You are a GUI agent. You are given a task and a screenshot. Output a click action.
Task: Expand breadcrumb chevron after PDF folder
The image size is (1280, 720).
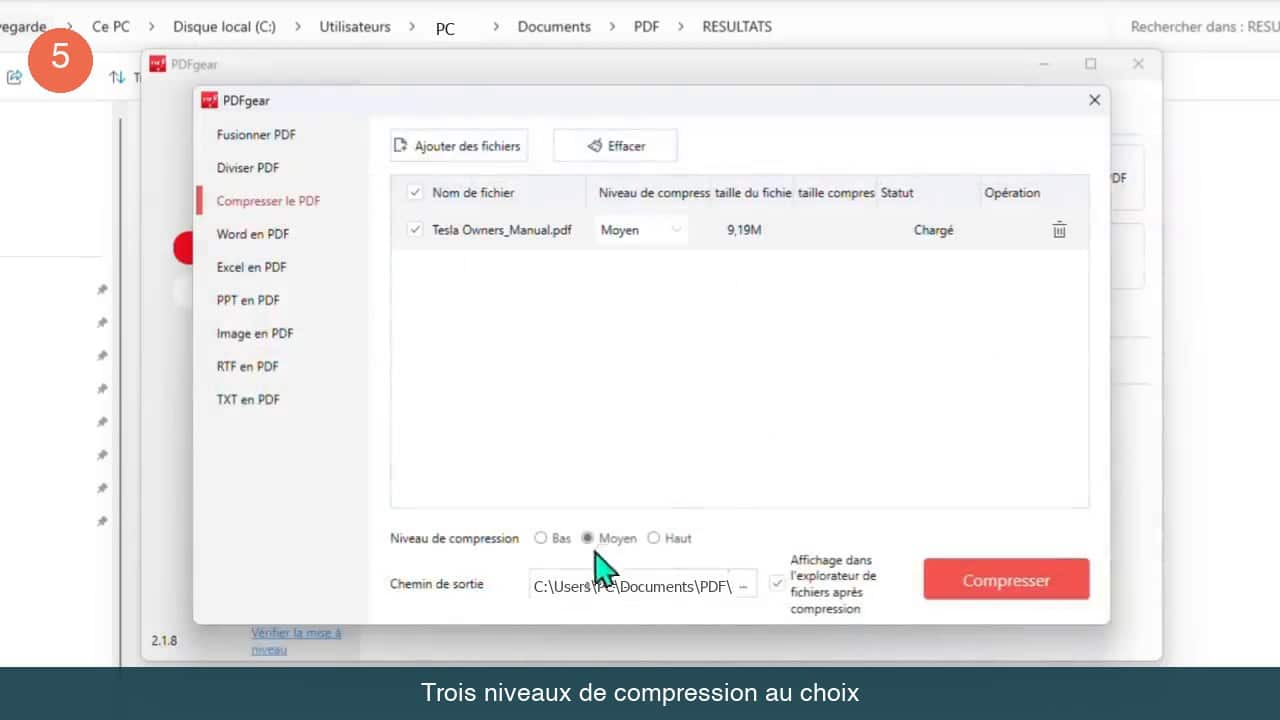(681, 27)
